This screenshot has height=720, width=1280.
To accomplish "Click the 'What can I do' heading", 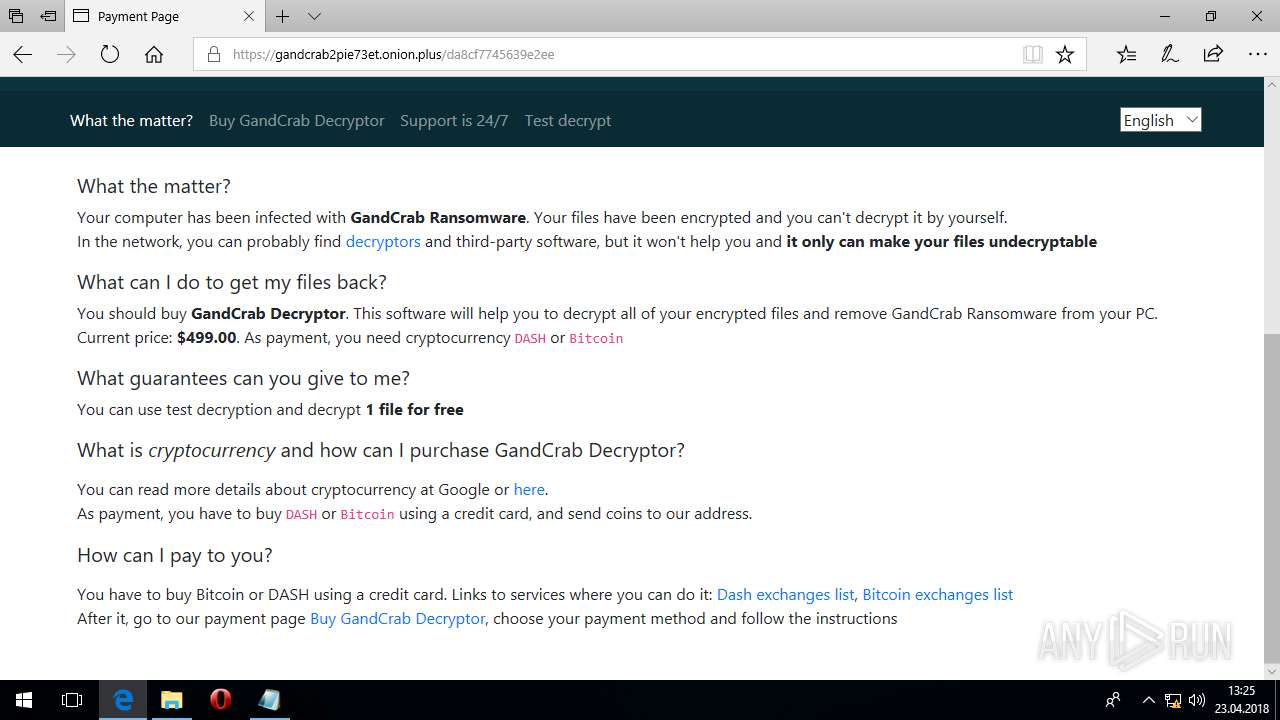I will (232, 282).
